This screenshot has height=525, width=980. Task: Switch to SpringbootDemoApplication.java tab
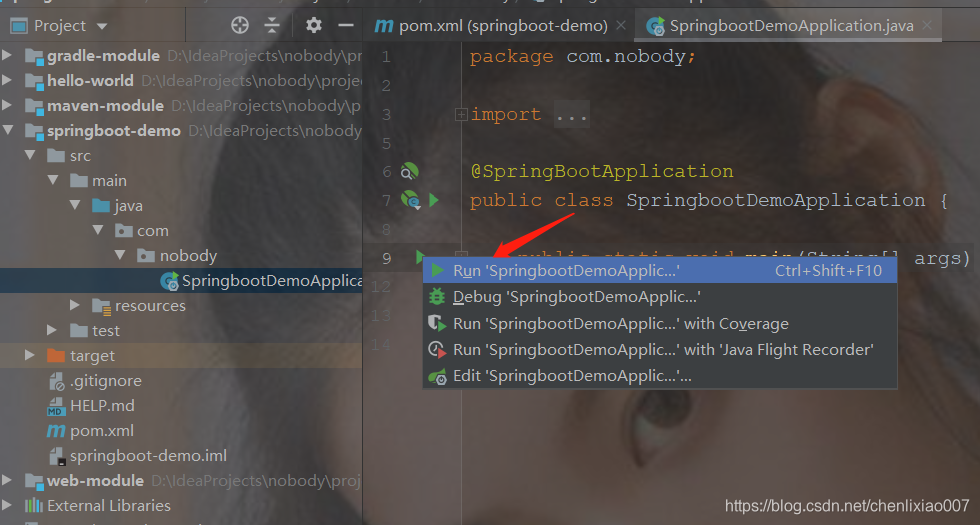coord(779,26)
